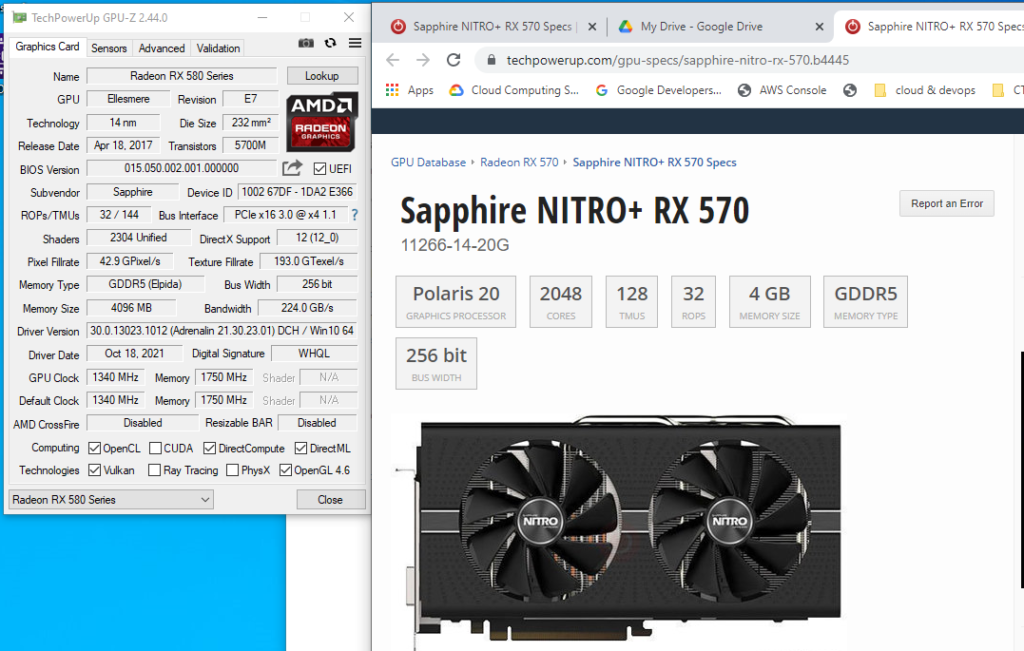Go forward in the browser

click(x=423, y=60)
